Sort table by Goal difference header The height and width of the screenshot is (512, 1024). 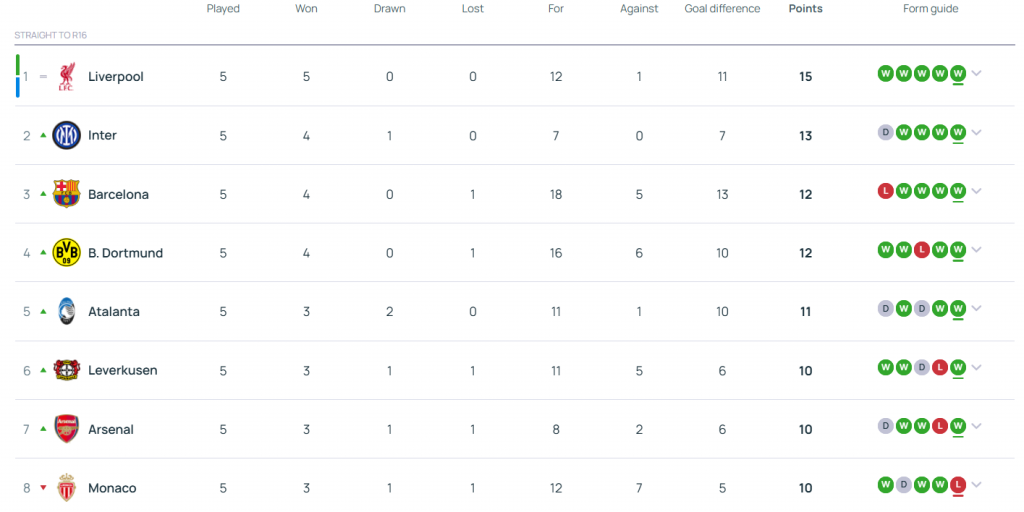click(x=722, y=8)
